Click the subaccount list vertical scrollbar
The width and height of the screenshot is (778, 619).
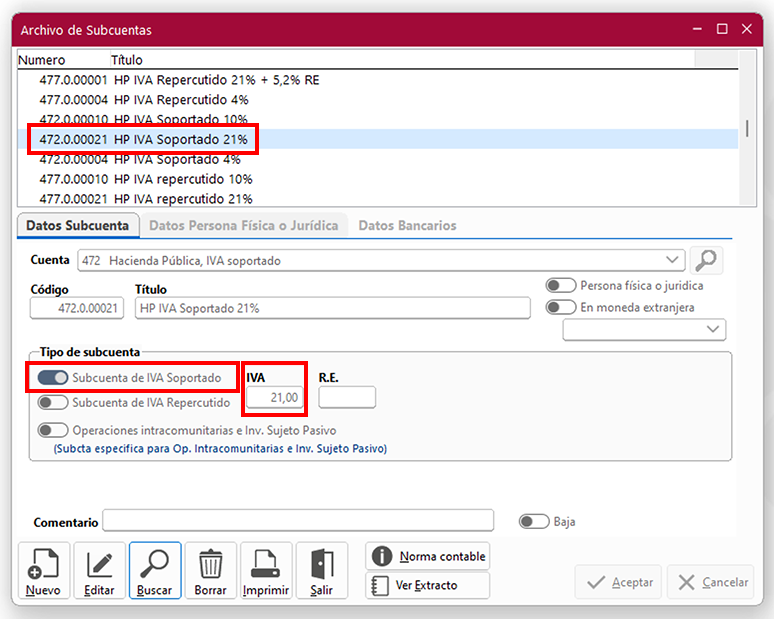(745, 130)
